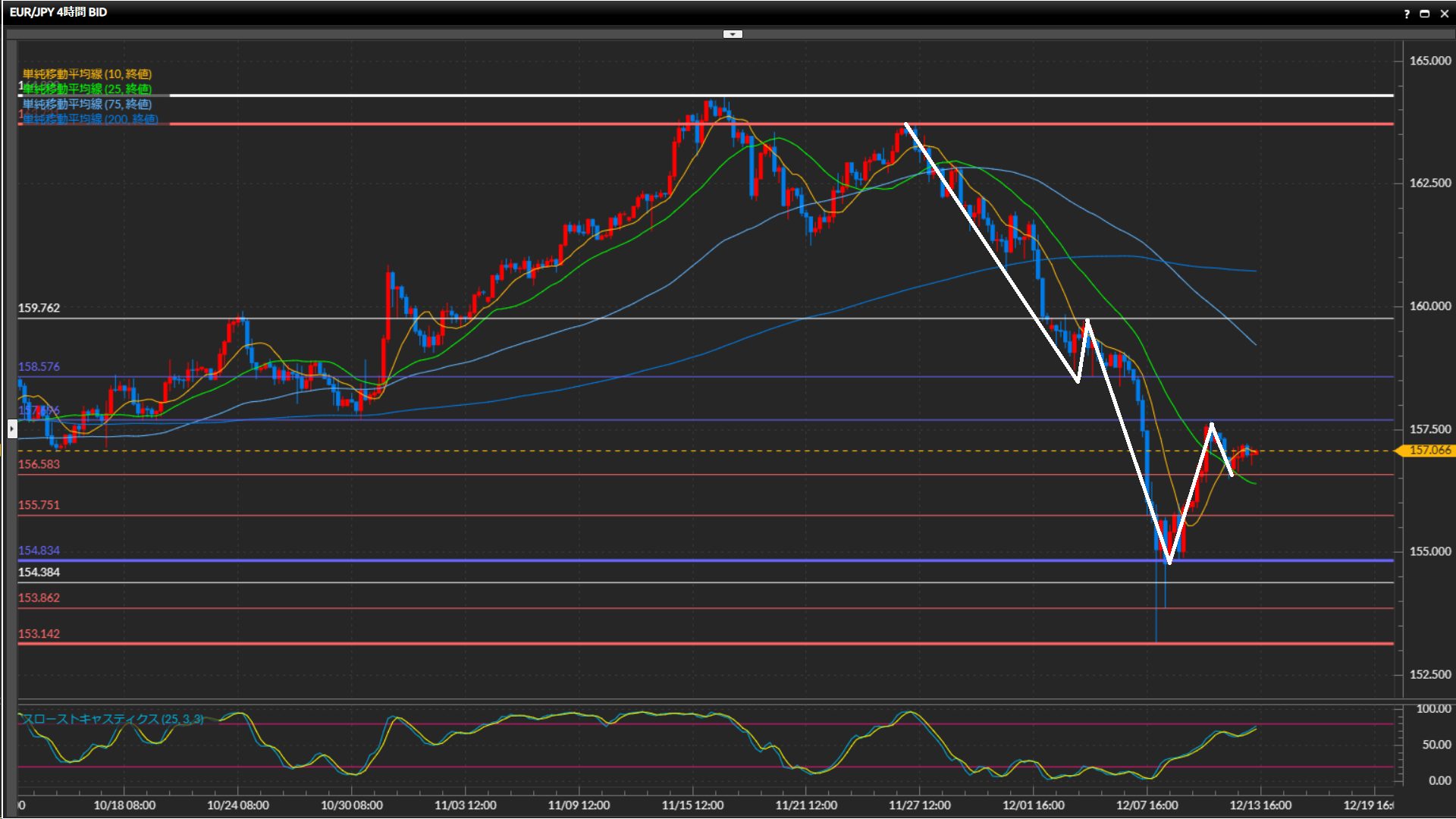Viewport: 1456px width, 819px height.
Task: Click the slow stochastics indicator label
Action: coord(112,718)
